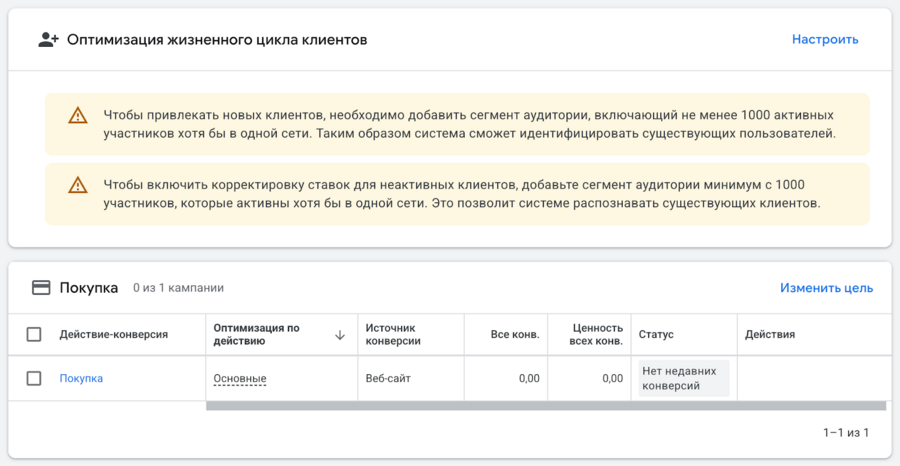Open the Изменить цель link
This screenshot has height=466, width=900.
(x=827, y=288)
